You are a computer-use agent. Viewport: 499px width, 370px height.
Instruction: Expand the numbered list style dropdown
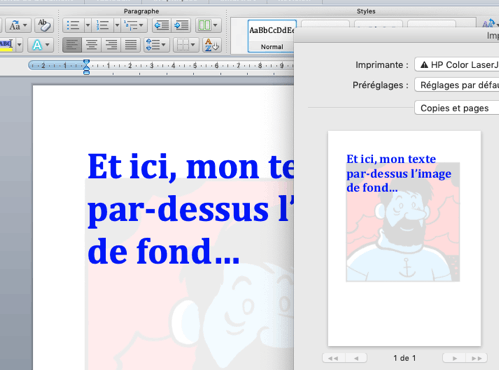pyautogui.click(x=117, y=25)
